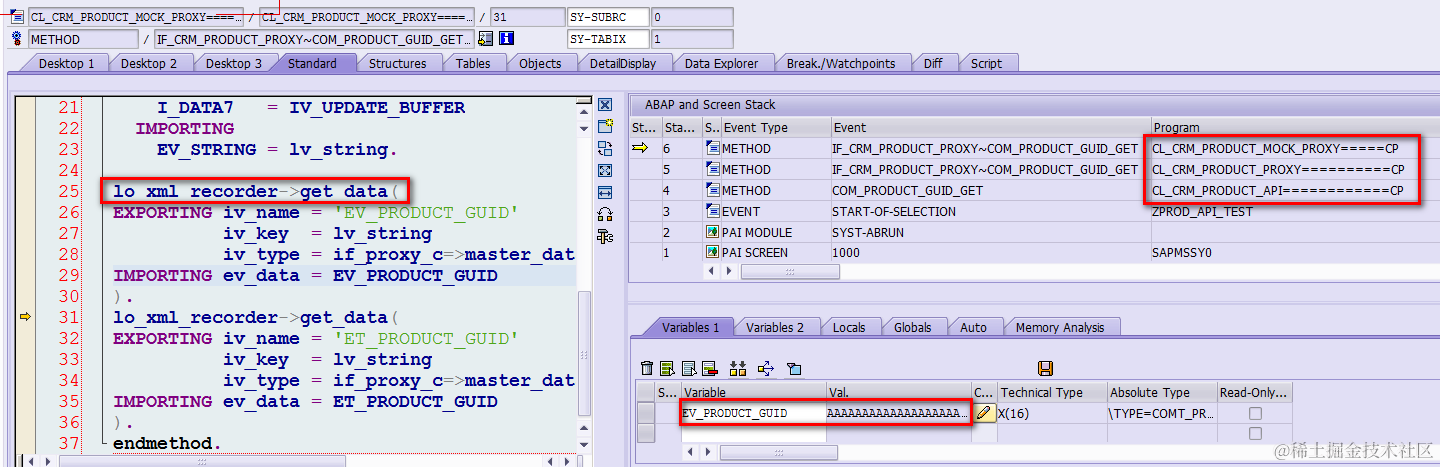Click the method icon in stack row 5
1440x467 pixels.
click(x=712, y=169)
